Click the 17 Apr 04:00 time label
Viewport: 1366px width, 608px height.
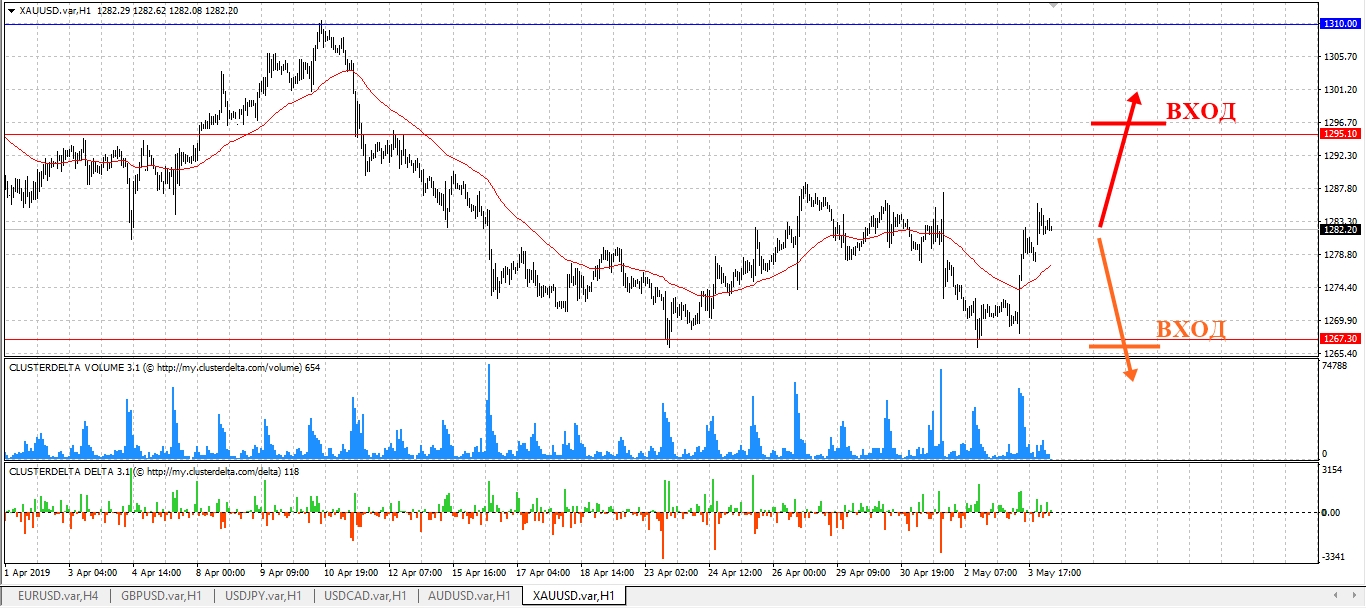541,573
